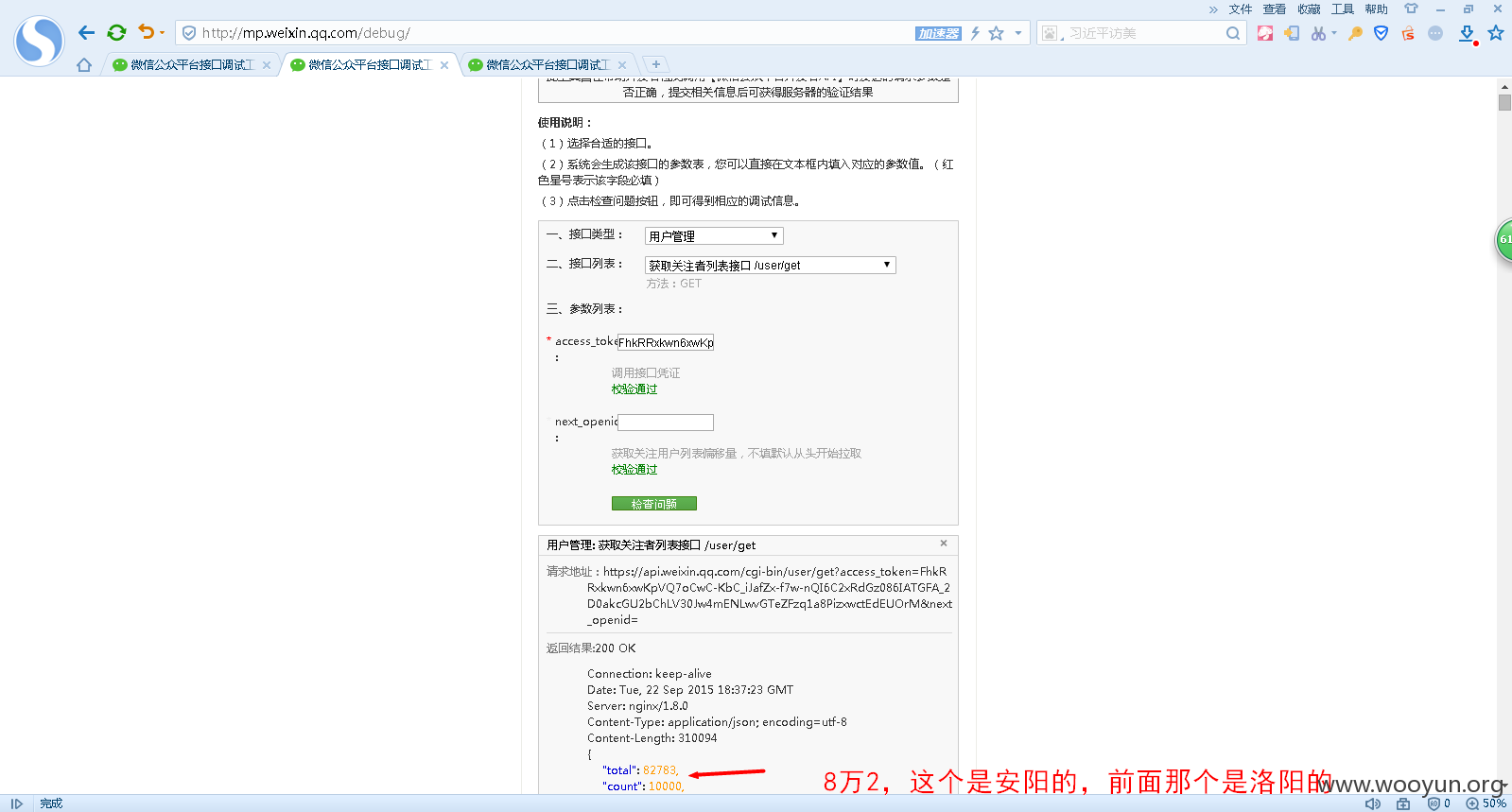The image size is (1512, 812).
Task: Click the 方法：GET label
Action: [674, 284]
